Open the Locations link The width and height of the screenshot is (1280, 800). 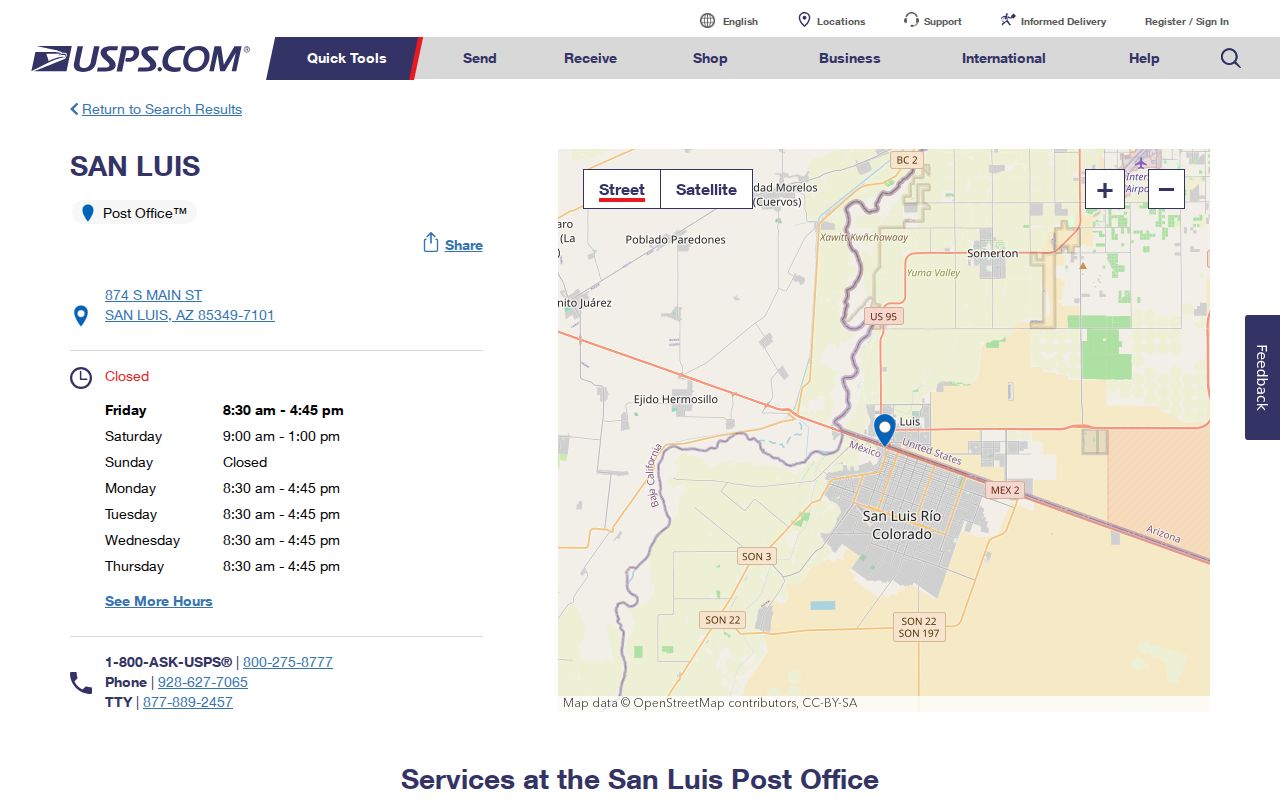click(x=841, y=21)
